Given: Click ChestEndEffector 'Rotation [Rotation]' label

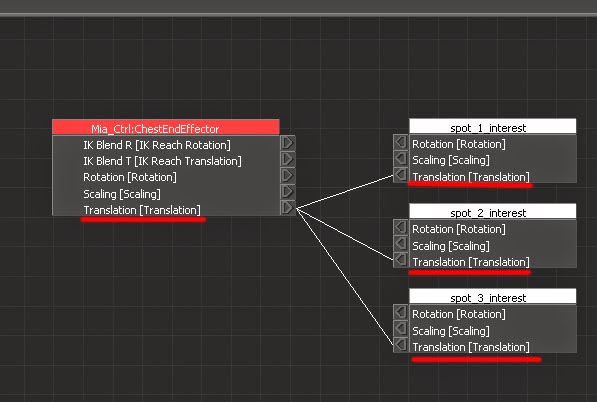Looking at the screenshot, I should [130, 177].
